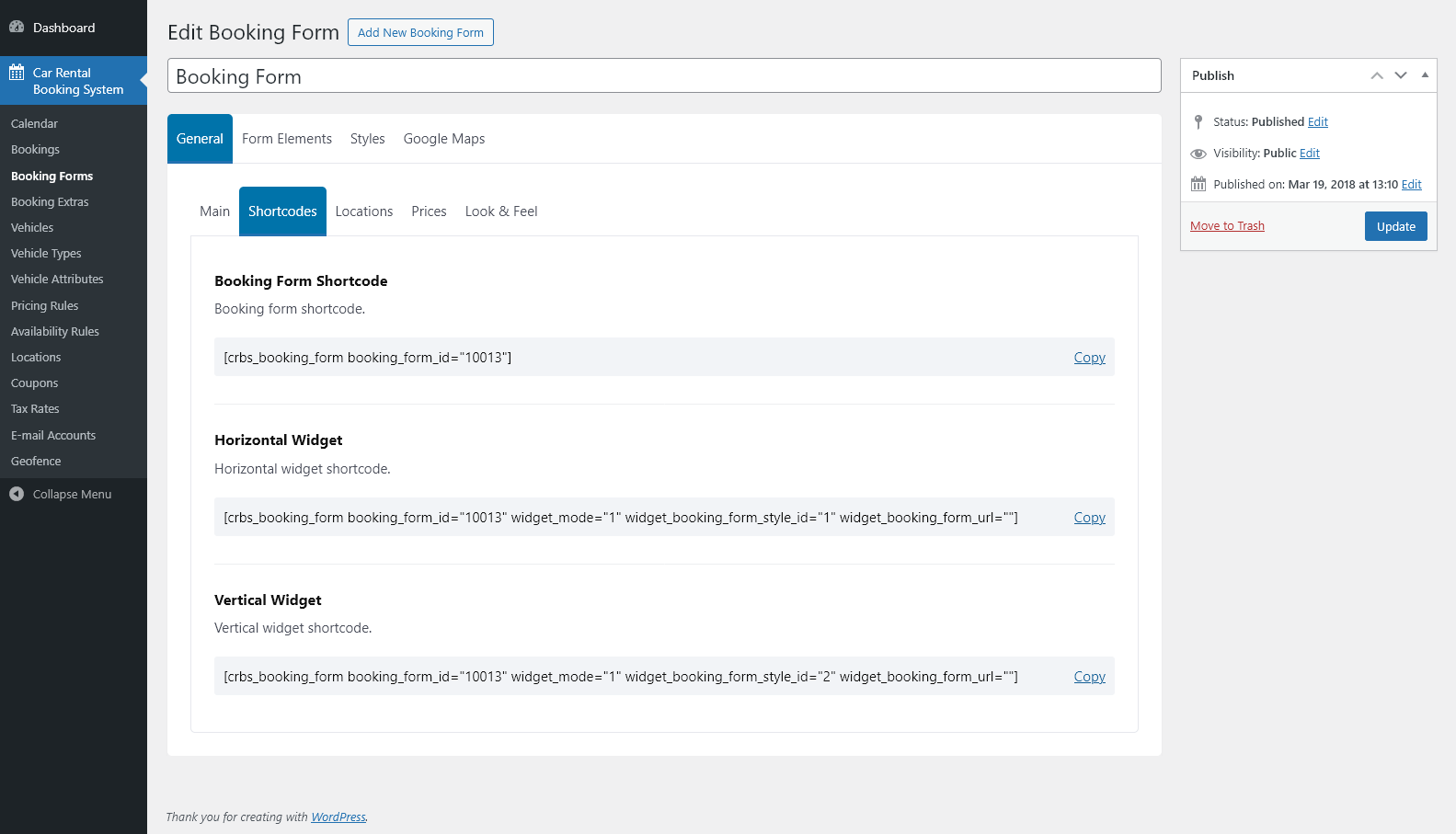Move this booking form to Trash
Image resolution: width=1456 pixels, height=834 pixels.
1227,226
